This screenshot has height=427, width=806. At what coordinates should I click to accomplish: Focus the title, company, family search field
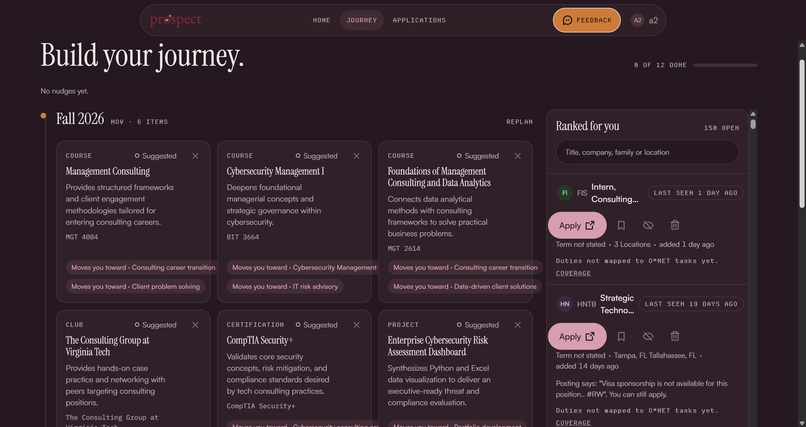[x=647, y=152]
